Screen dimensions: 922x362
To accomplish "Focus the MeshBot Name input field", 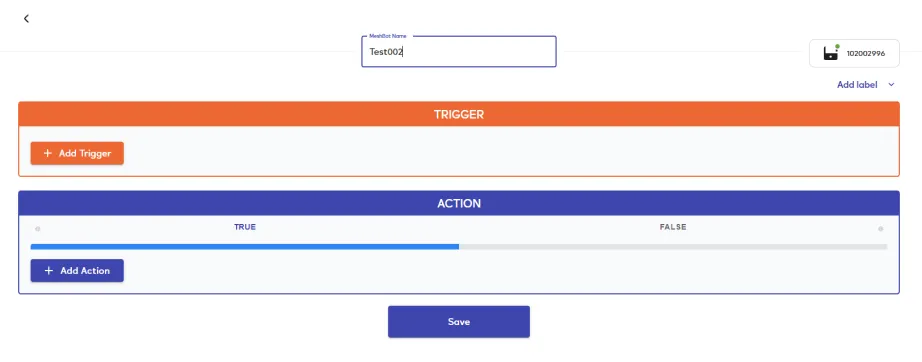I will click(x=459, y=52).
